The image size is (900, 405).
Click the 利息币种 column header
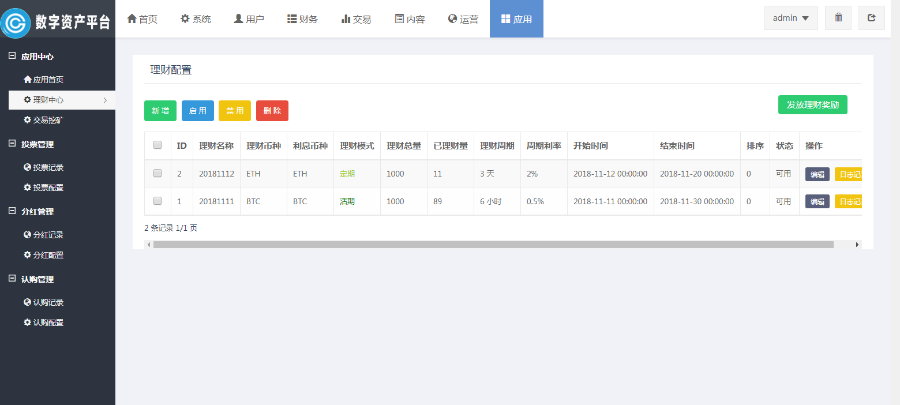[x=310, y=146]
